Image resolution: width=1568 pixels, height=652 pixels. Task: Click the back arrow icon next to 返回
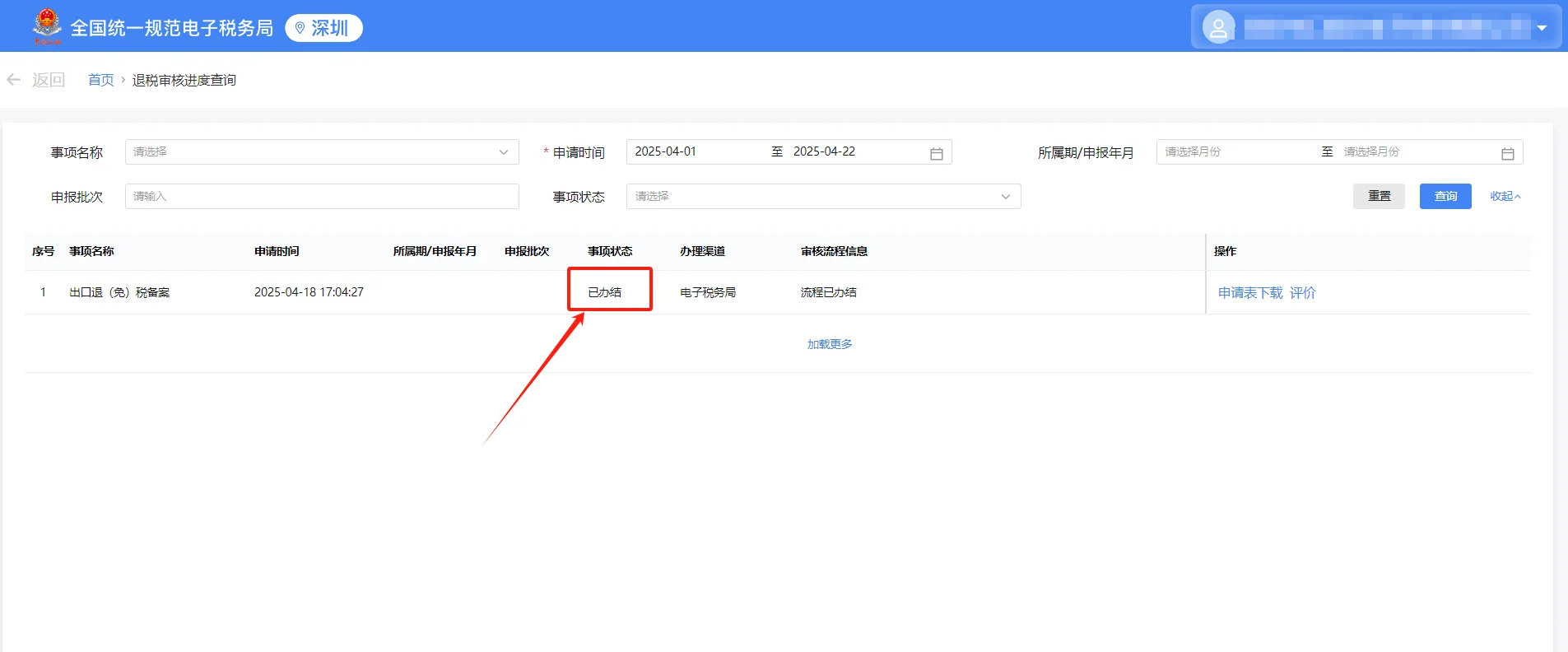tap(13, 80)
